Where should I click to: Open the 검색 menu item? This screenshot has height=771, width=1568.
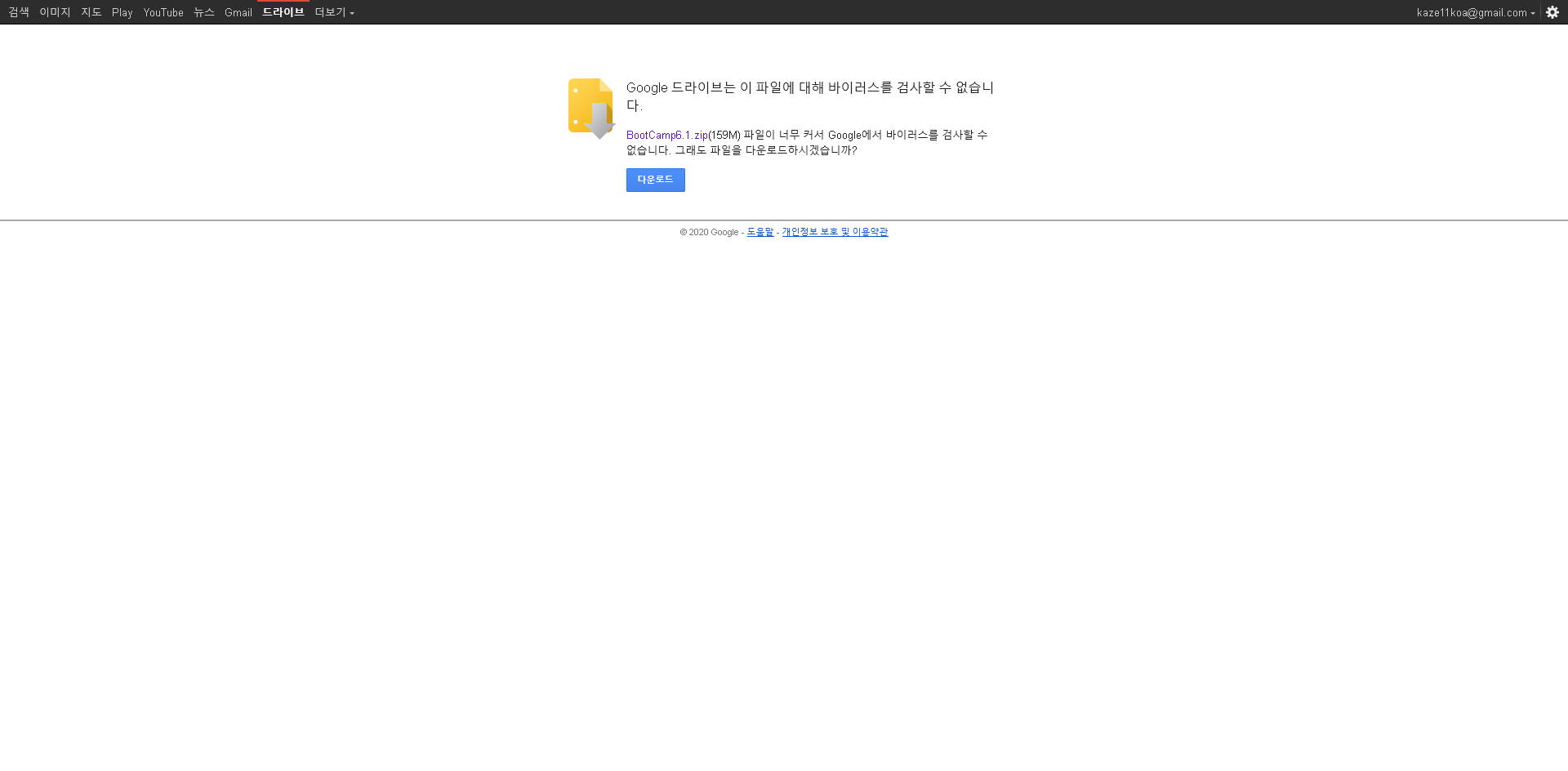click(x=19, y=12)
